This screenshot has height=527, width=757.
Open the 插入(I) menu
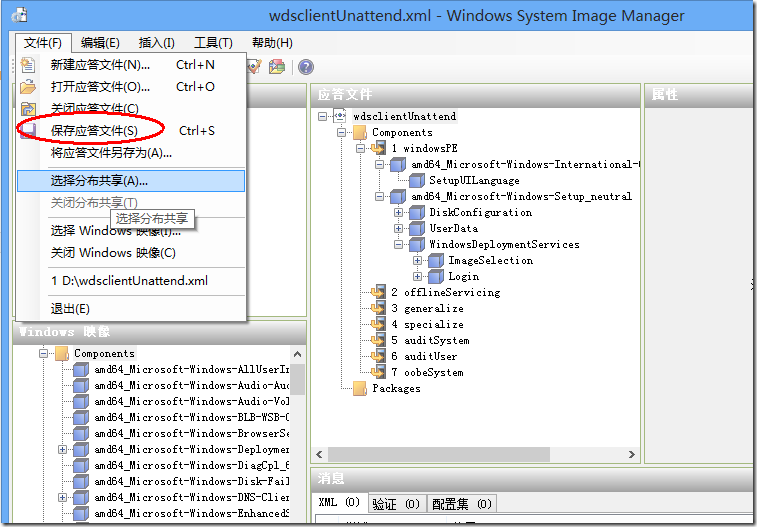[156, 43]
